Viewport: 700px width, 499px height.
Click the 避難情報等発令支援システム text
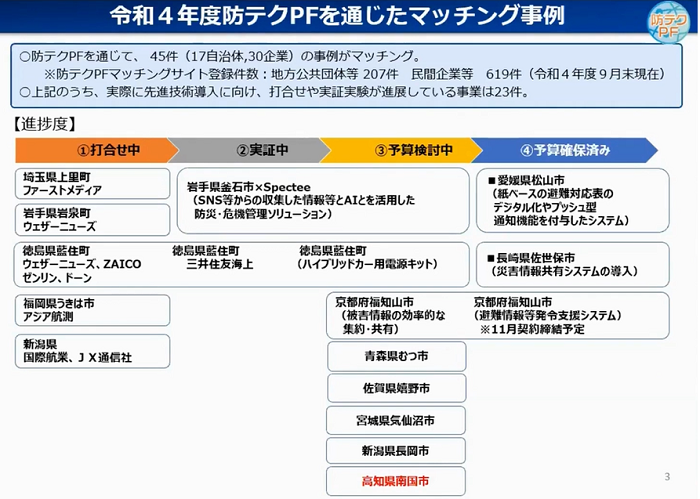[548, 316]
